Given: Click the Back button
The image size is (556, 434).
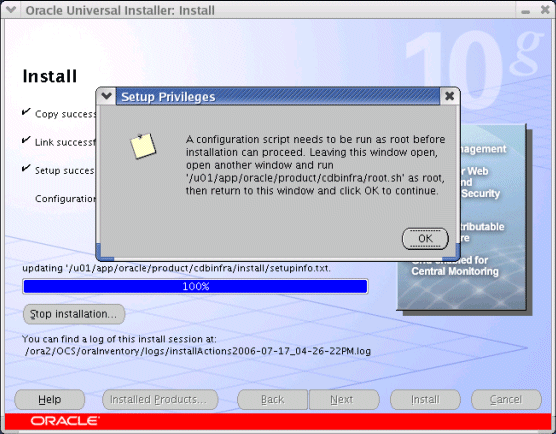Looking at the screenshot, I should (272, 400).
